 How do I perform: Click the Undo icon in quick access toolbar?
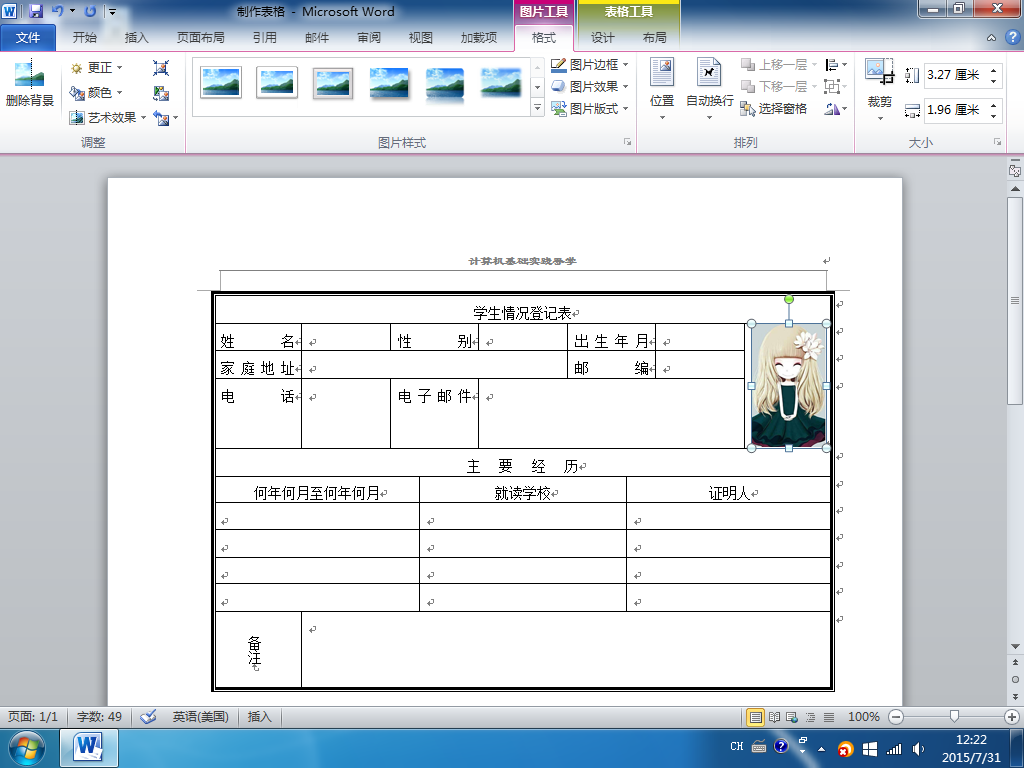coord(57,11)
